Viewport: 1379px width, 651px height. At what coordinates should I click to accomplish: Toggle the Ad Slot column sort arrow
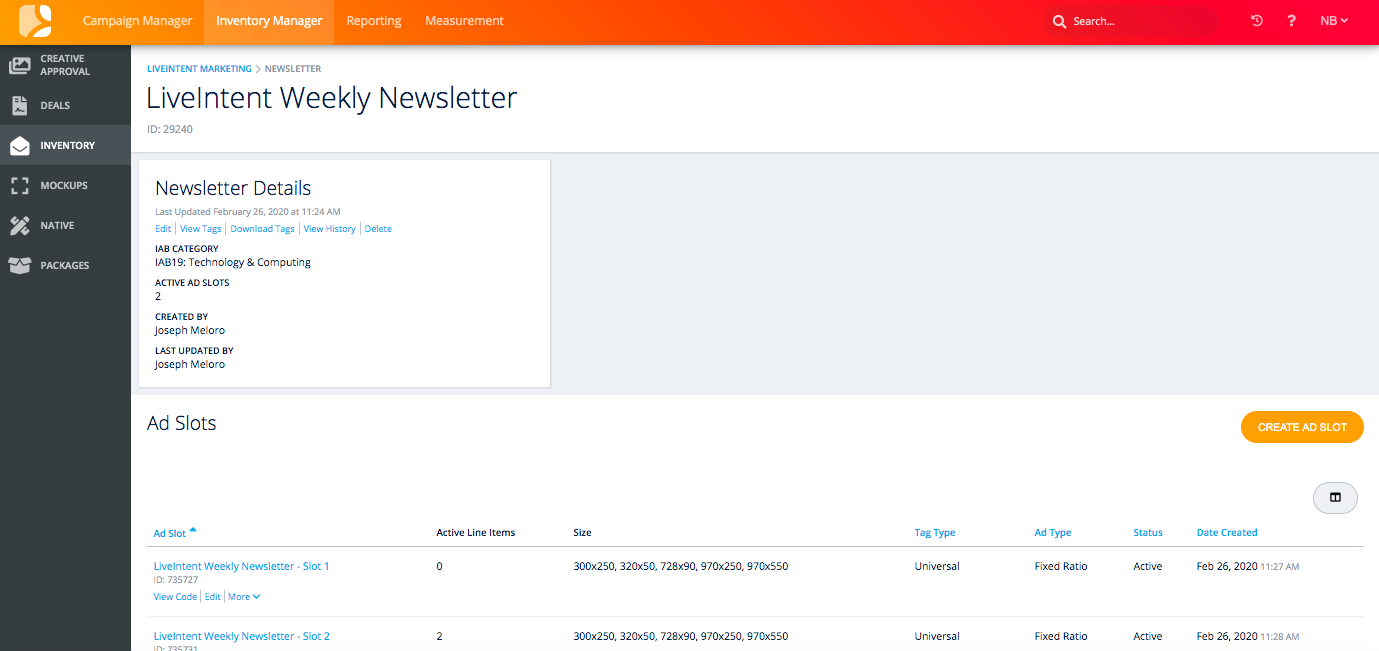click(x=193, y=529)
